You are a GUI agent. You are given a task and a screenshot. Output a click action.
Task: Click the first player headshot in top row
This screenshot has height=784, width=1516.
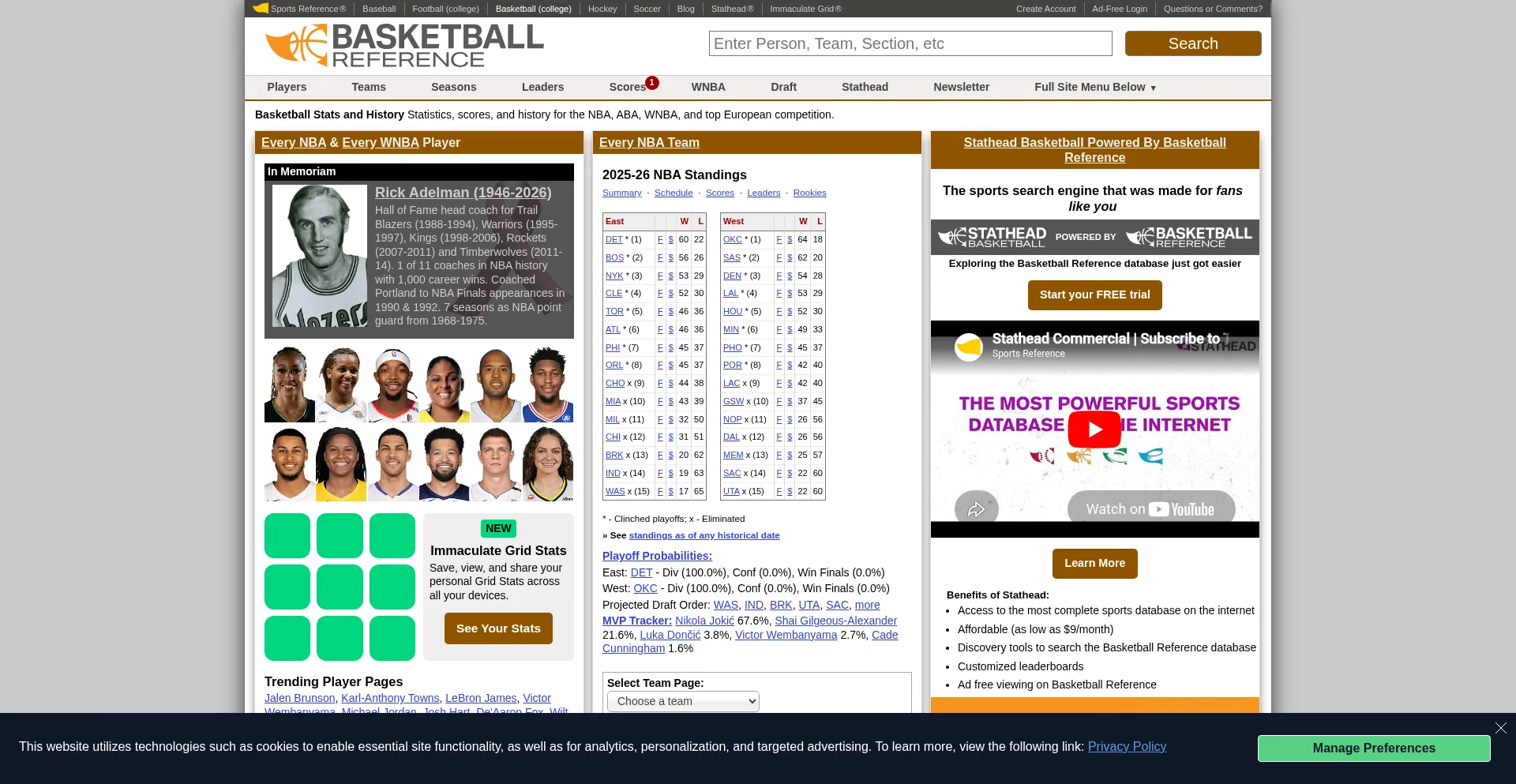(x=289, y=384)
